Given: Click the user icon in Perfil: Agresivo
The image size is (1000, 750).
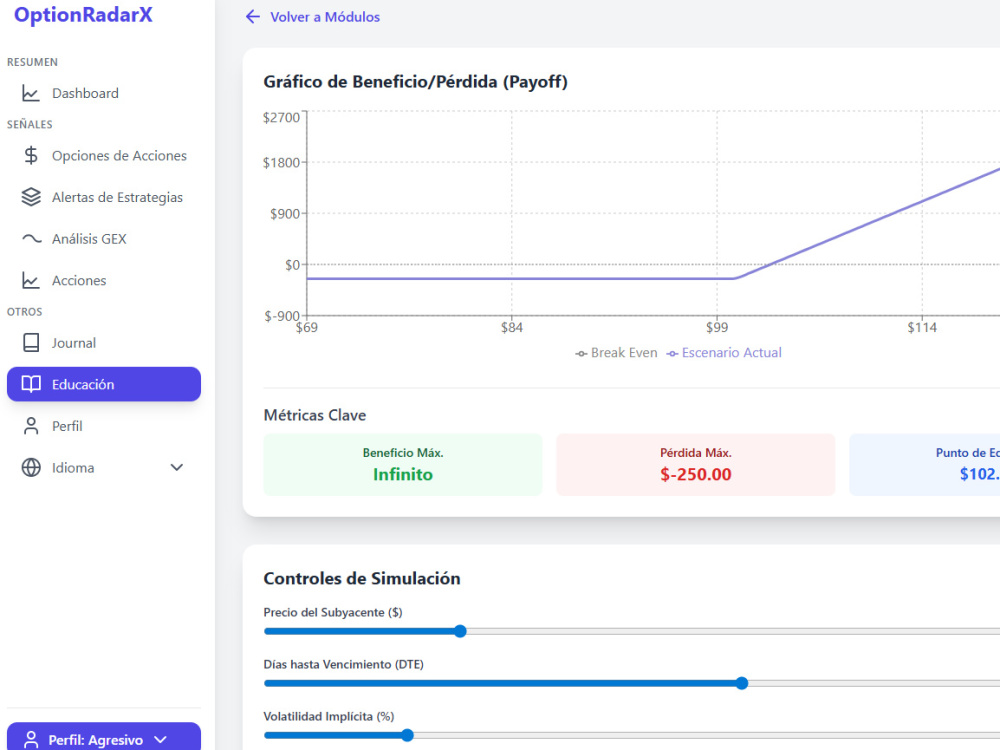Looking at the screenshot, I should click(x=31, y=740).
